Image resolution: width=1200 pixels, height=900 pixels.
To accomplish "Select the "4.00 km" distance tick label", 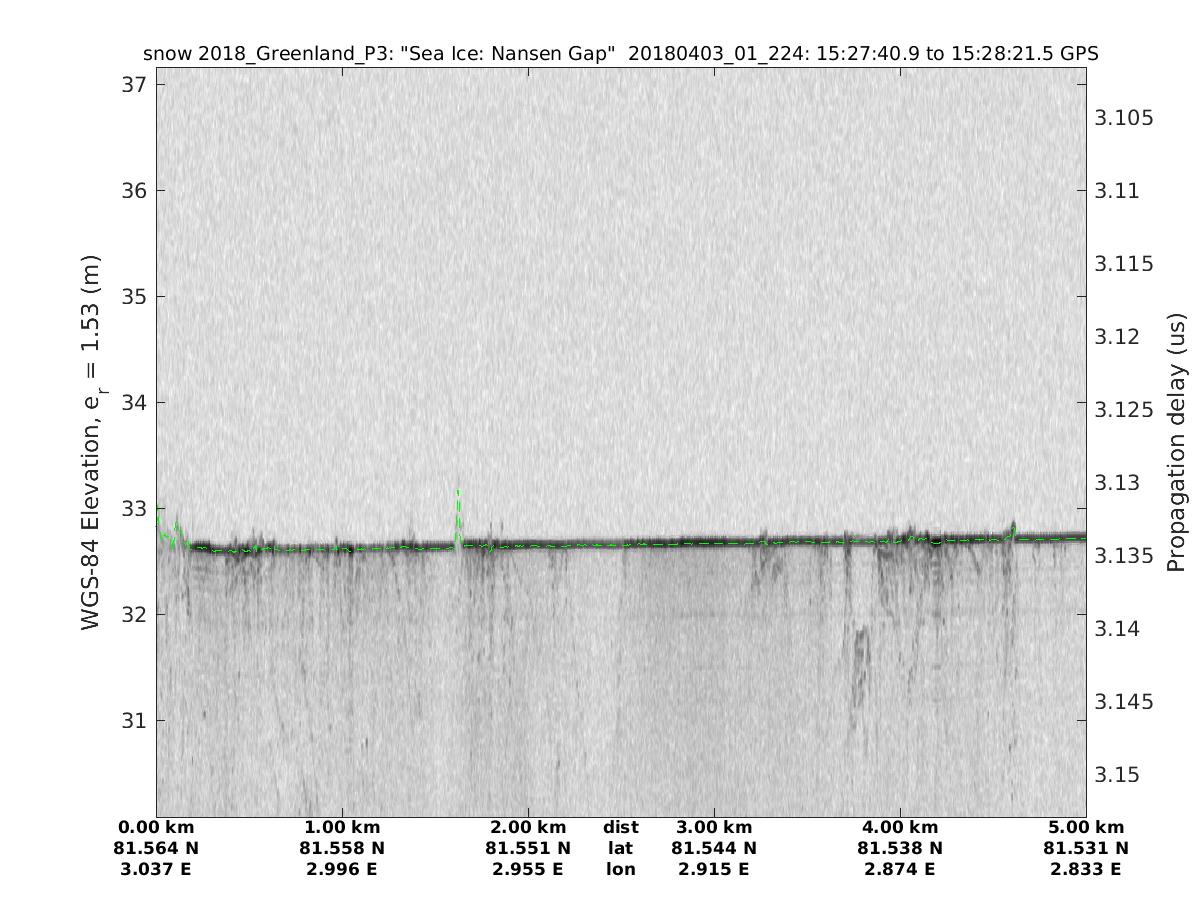I will click(x=900, y=828).
